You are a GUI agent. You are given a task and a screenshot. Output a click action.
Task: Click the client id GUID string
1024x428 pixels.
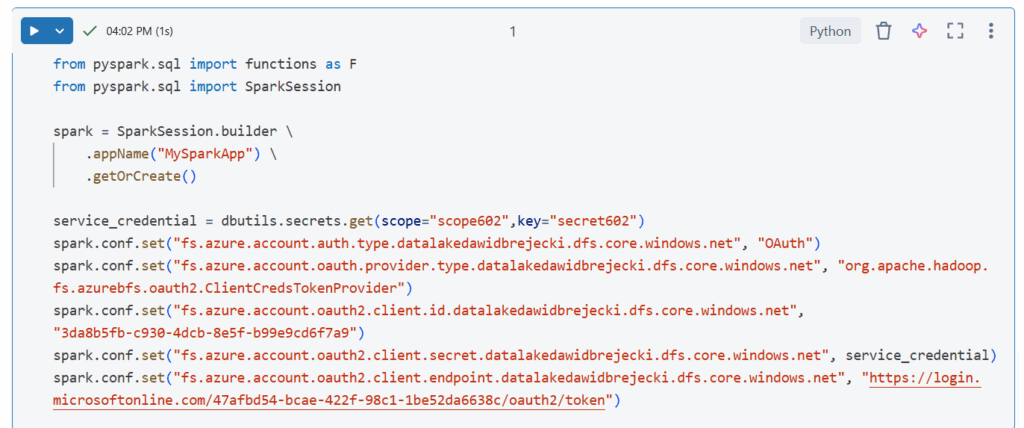[210, 331]
